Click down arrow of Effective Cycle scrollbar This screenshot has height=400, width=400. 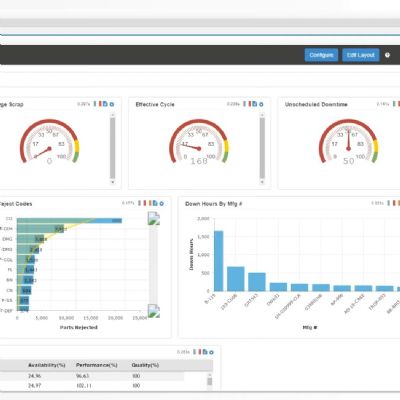[x=262, y=182]
